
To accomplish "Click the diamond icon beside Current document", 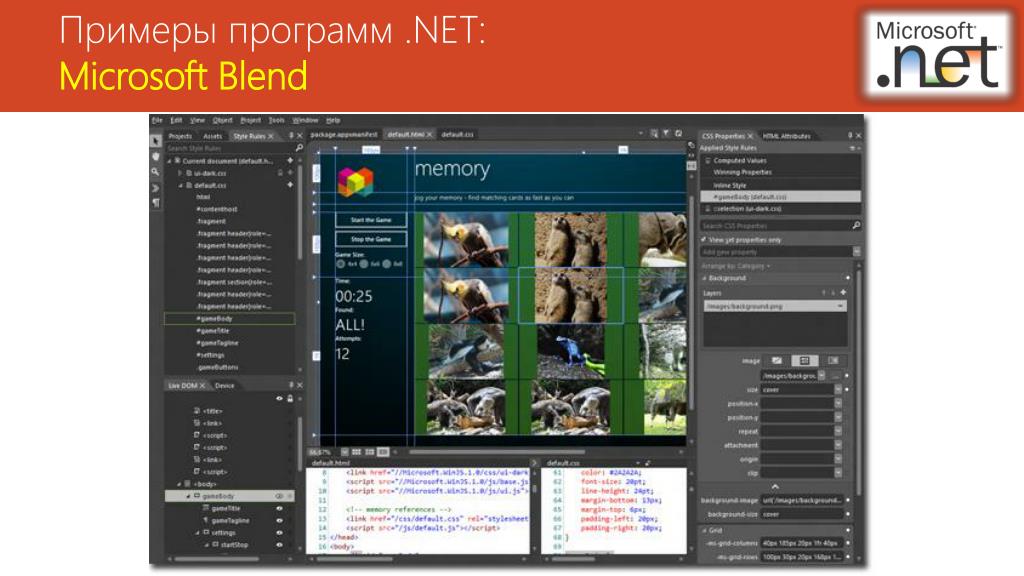I will click(290, 161).
